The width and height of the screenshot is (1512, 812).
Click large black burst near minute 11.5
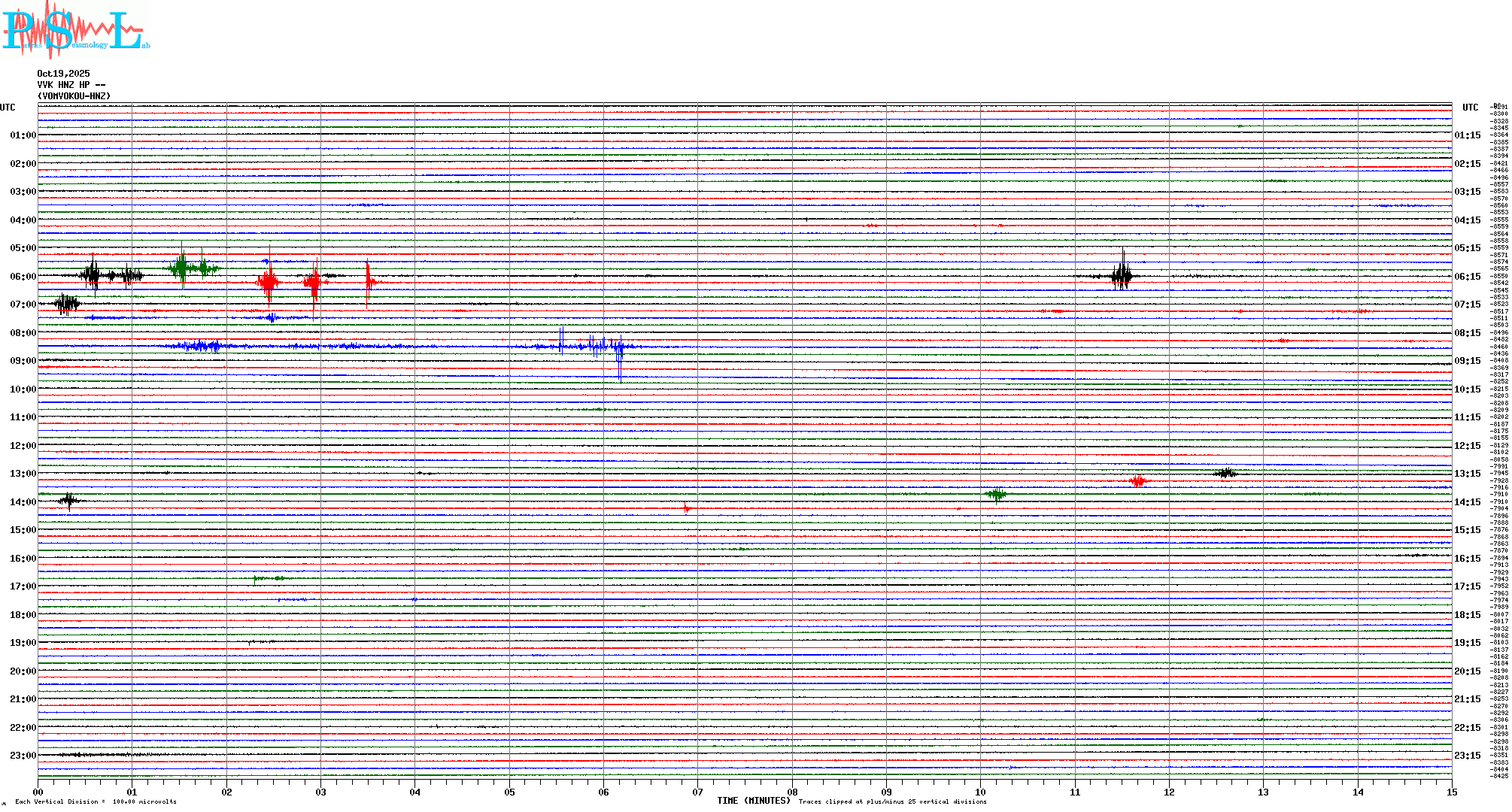[1122, 275]
